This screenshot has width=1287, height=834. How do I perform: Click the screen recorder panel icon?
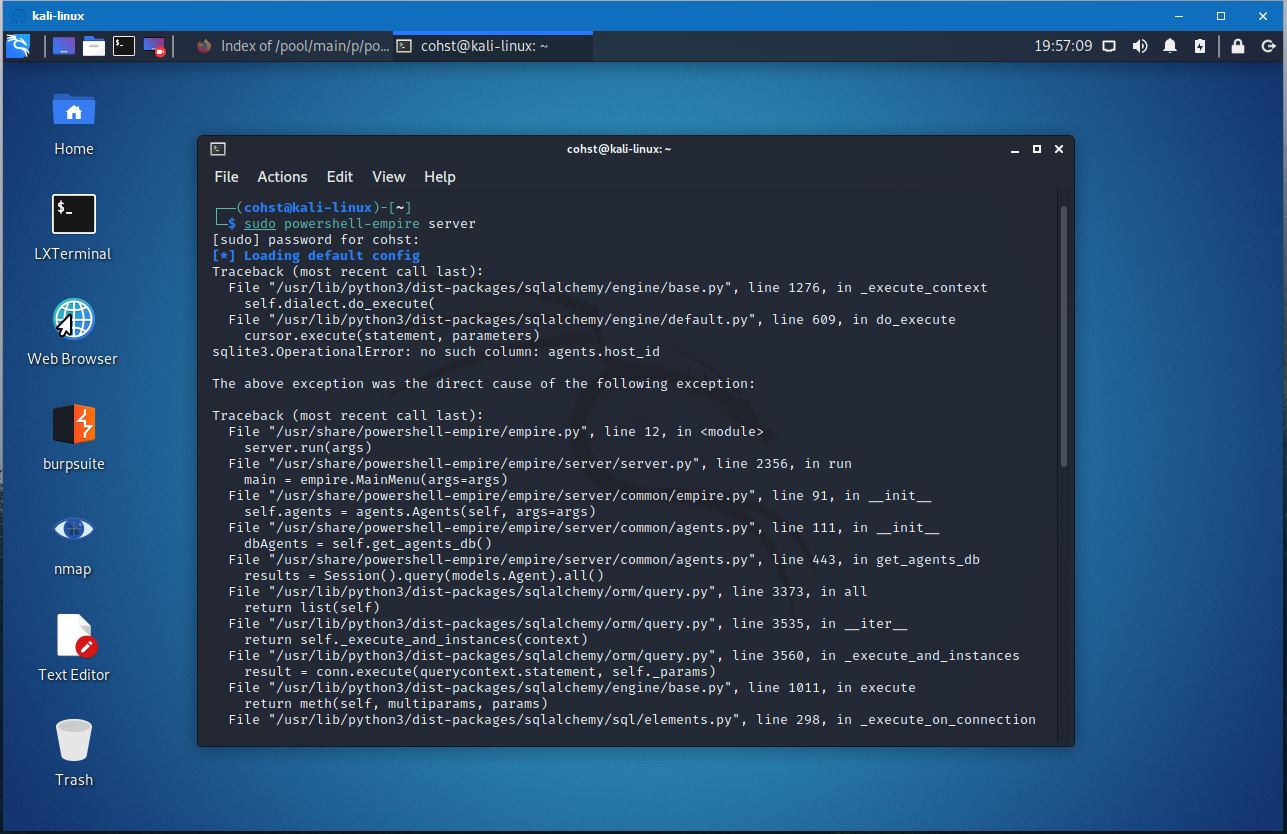(154, 46)
